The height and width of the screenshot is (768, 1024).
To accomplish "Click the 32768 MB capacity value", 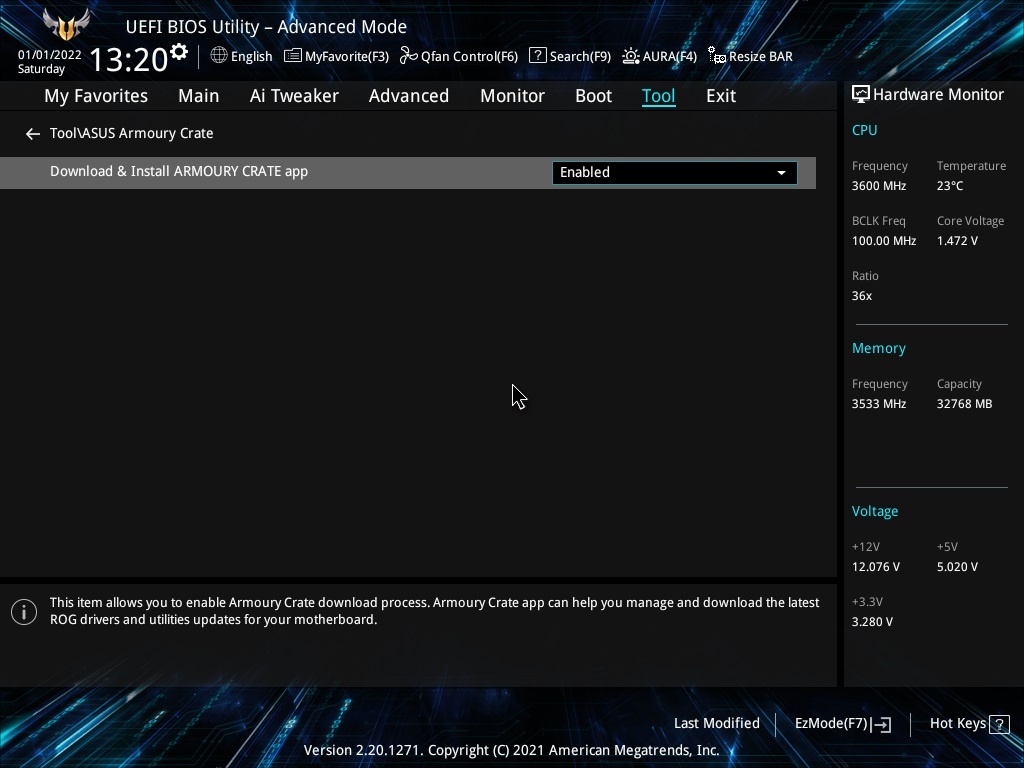I will (964, 404).
